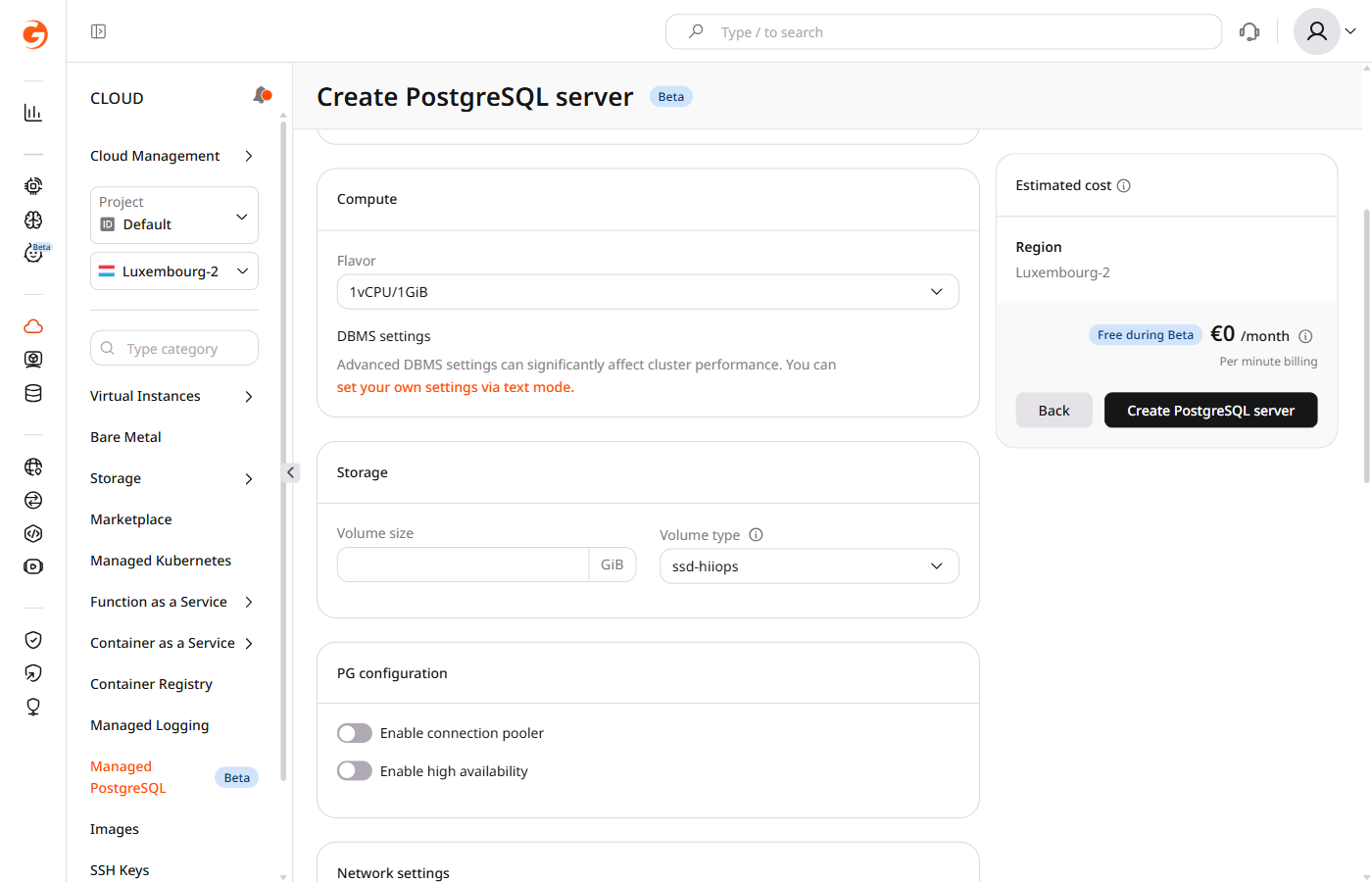This screenshot has width=1372, height=882.
Task: Click the main page vertical scrollbar
Action: (x=1366, y=346)
